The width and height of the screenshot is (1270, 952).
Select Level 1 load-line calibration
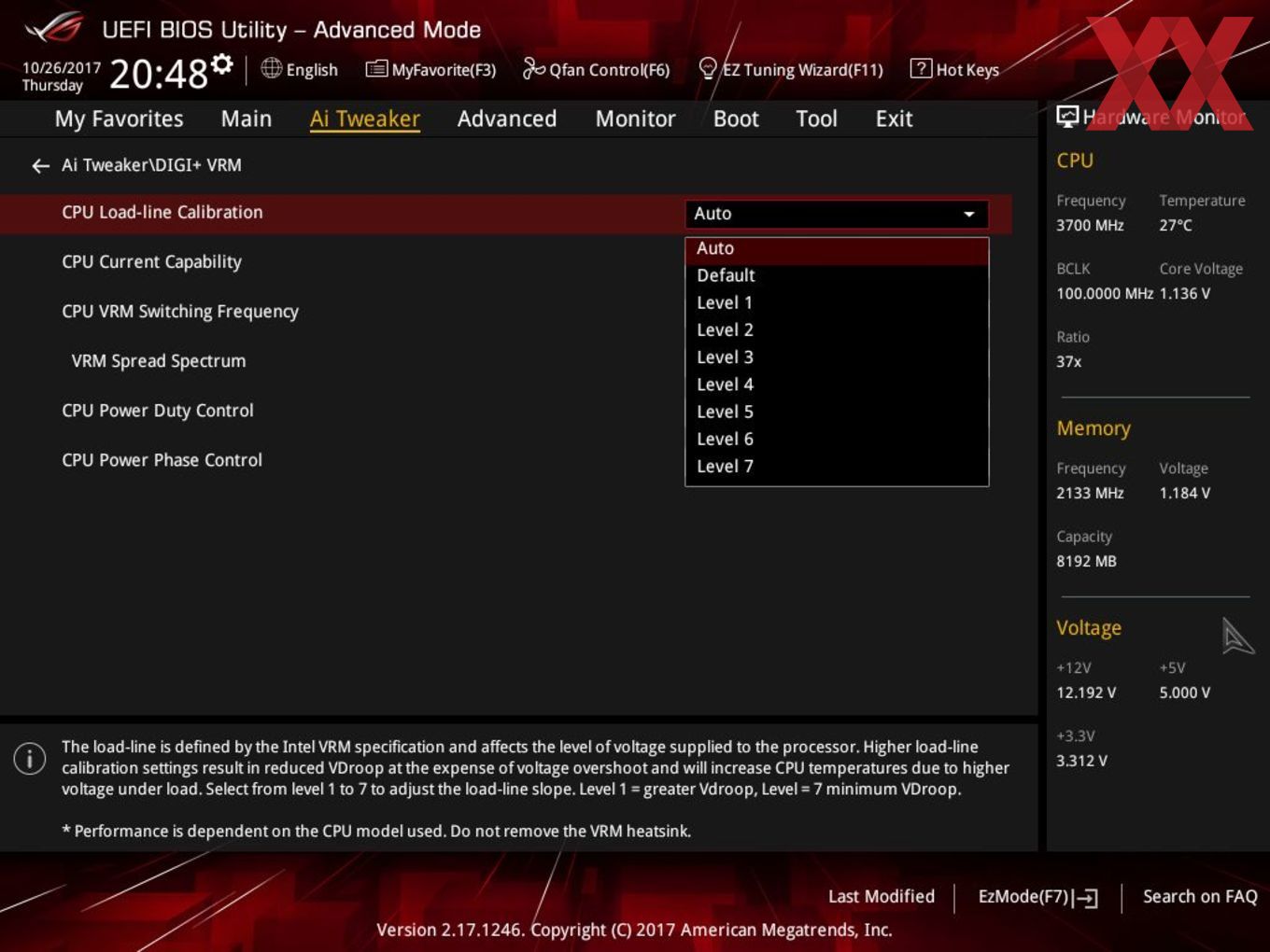pyautogui.click(x=837, y=302)
